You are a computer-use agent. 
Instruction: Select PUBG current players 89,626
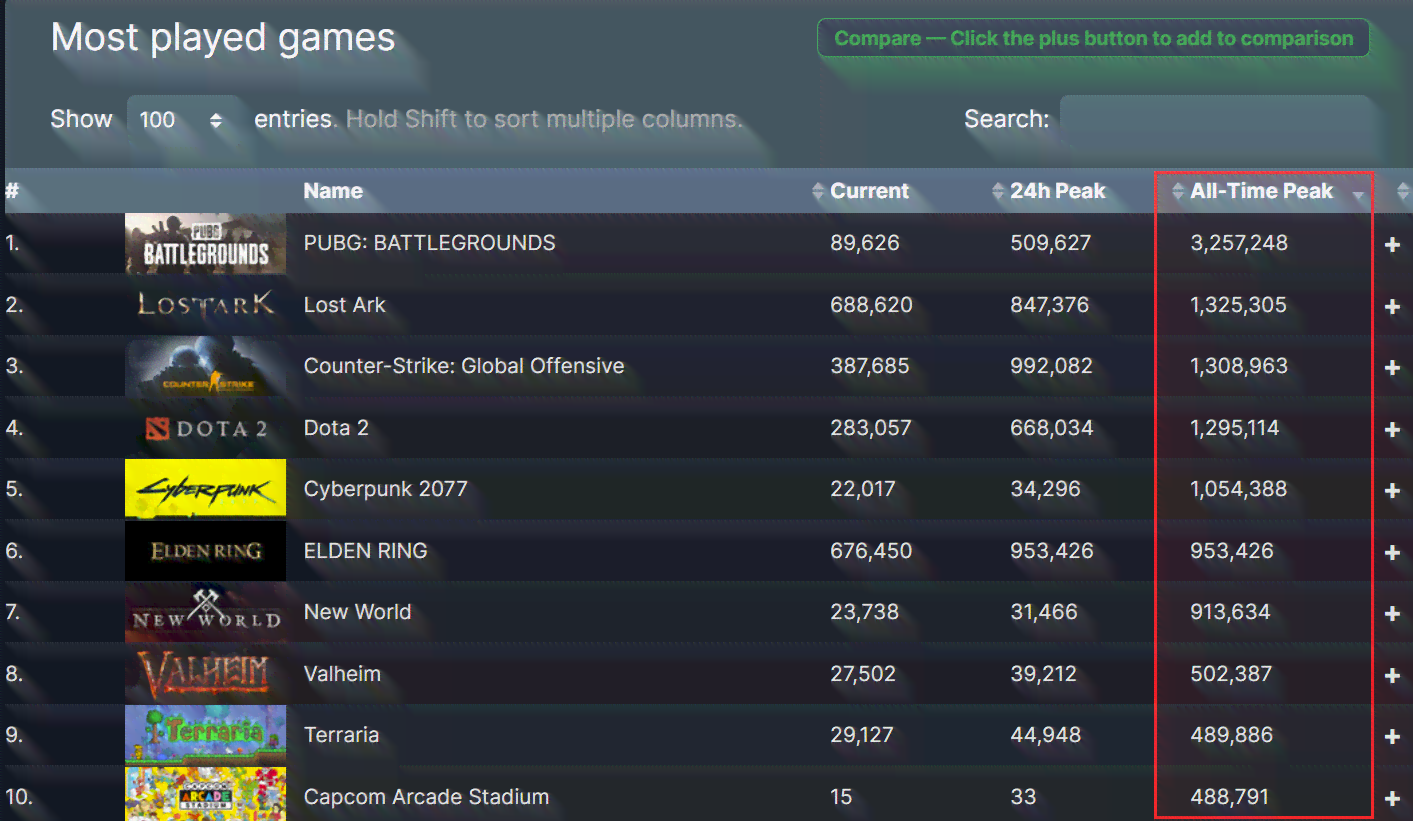coord(865,243)
